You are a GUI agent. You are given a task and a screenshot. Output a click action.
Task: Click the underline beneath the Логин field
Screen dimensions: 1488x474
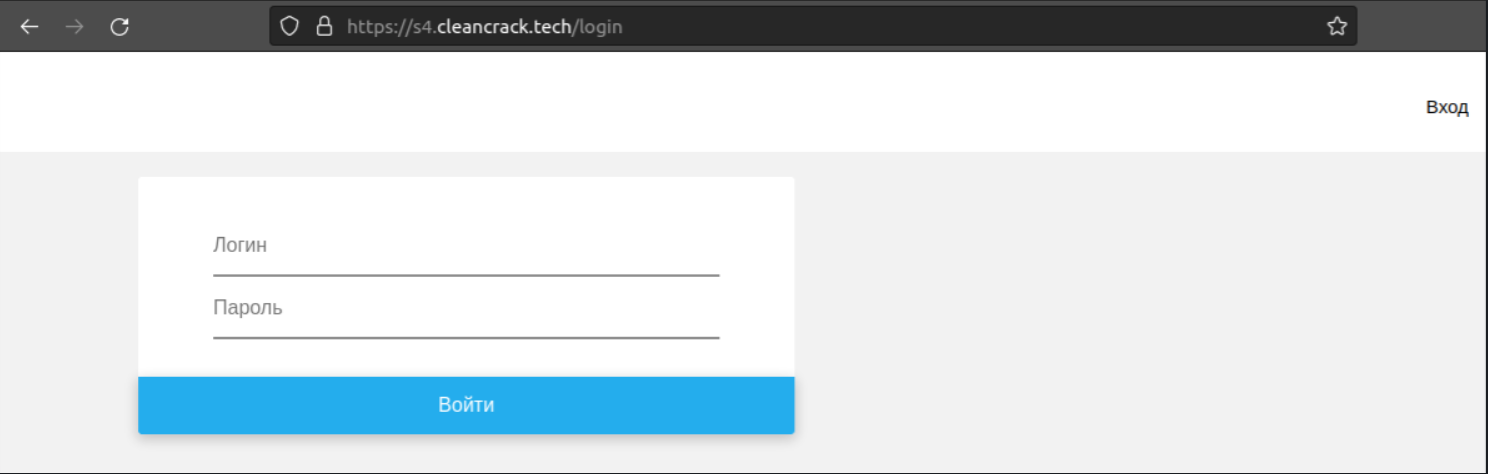coord(466,274)
